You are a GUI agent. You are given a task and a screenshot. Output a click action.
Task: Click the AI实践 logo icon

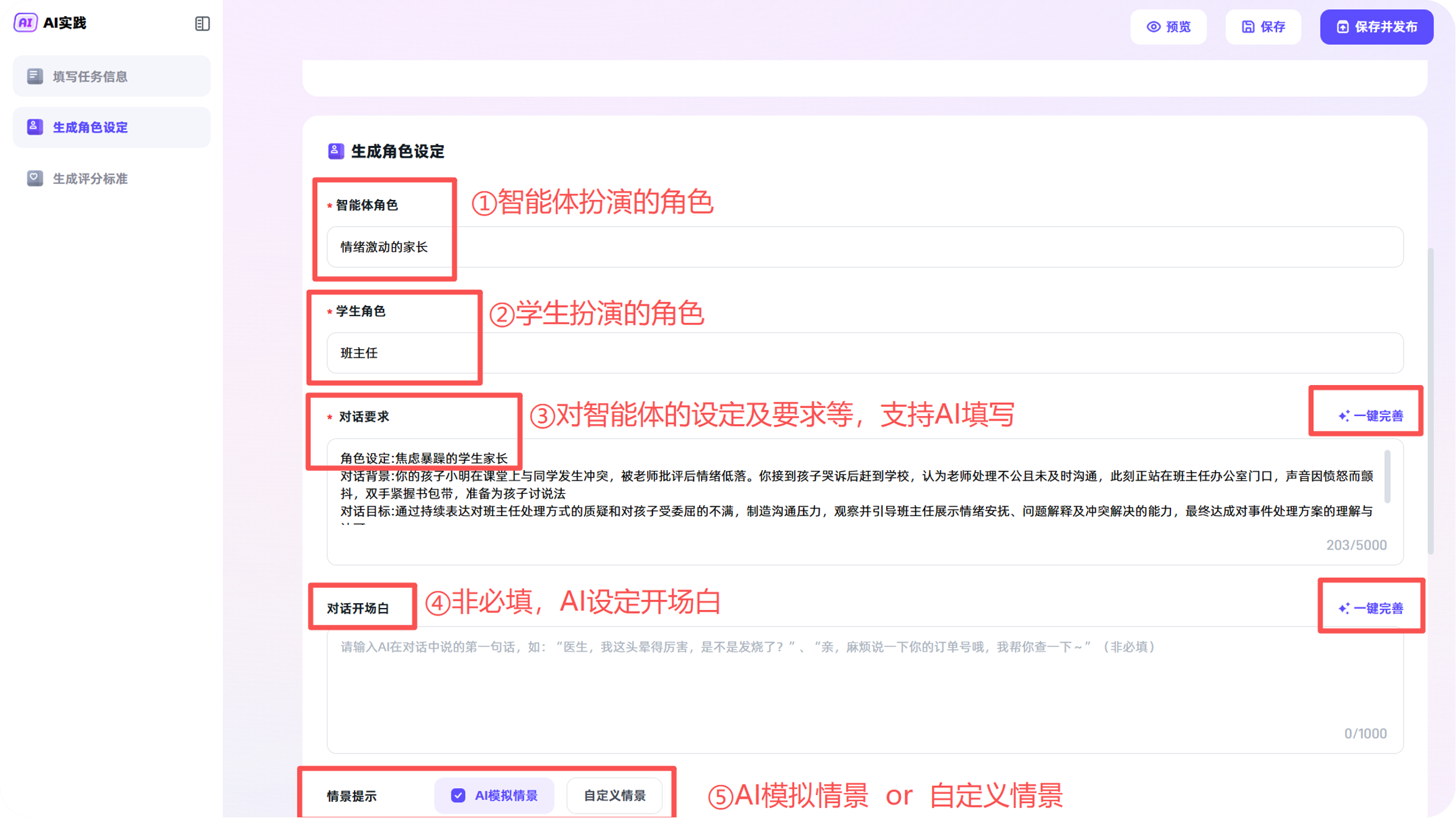(x=25, y=23)
